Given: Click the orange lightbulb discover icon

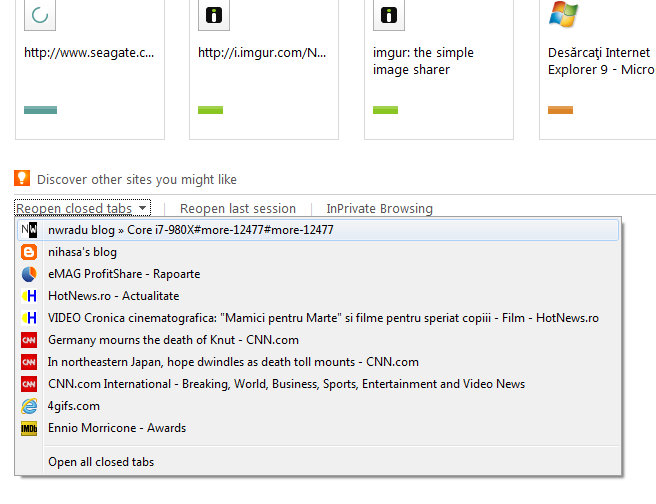Looking at the screenshot, I should tap(22, 178).
